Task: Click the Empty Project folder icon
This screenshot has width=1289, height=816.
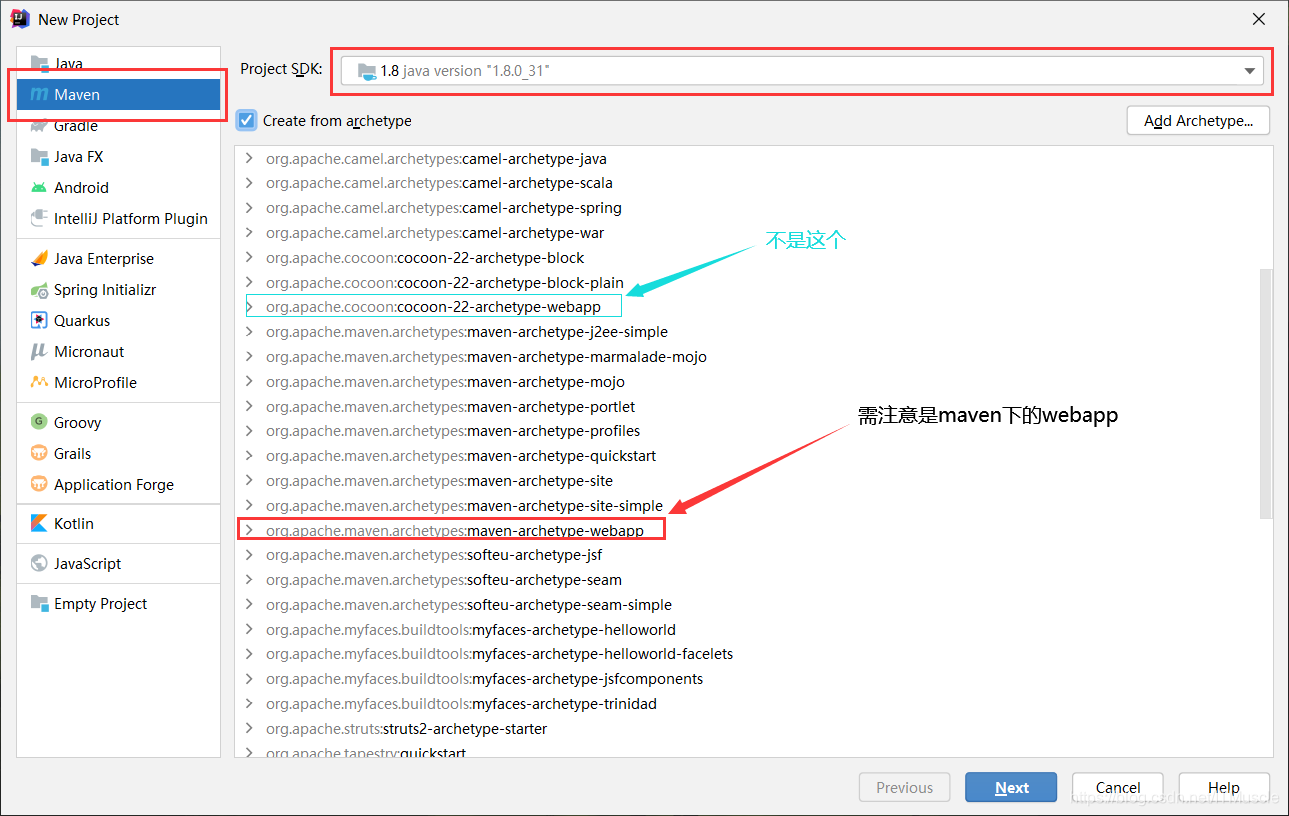Action: [39, 604]
